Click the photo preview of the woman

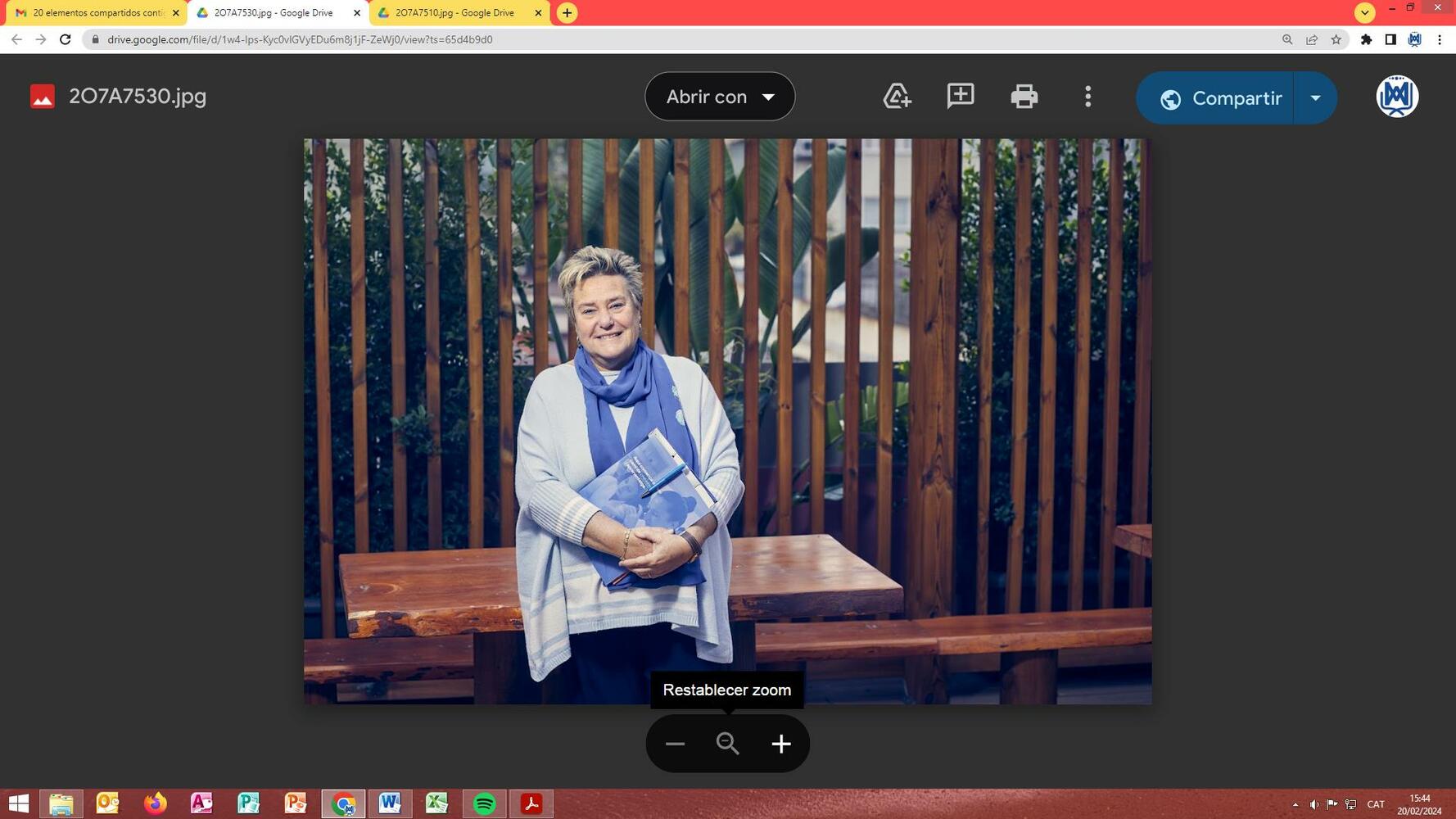click(x=727, y=421)
